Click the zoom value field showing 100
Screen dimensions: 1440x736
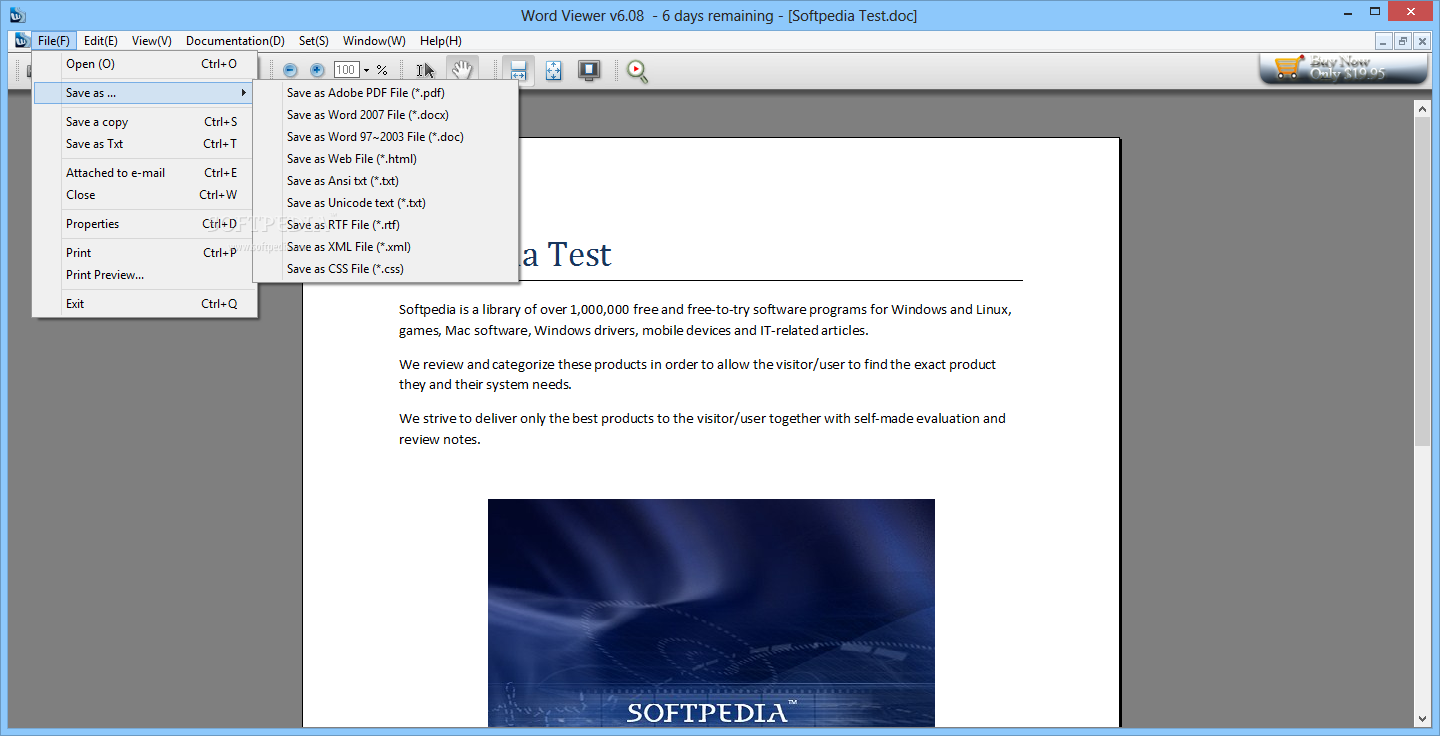click(346, 70)
